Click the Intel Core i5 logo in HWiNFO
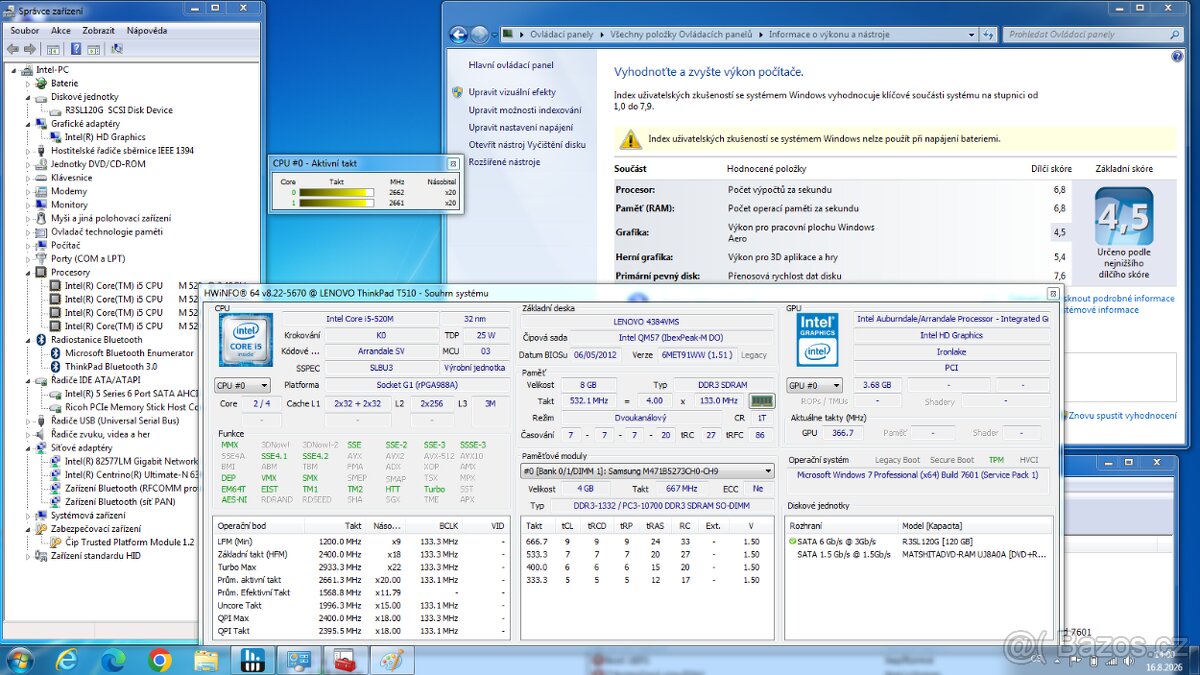The height and width of the screenshot is (675, 1200). [x=244, y=341]
